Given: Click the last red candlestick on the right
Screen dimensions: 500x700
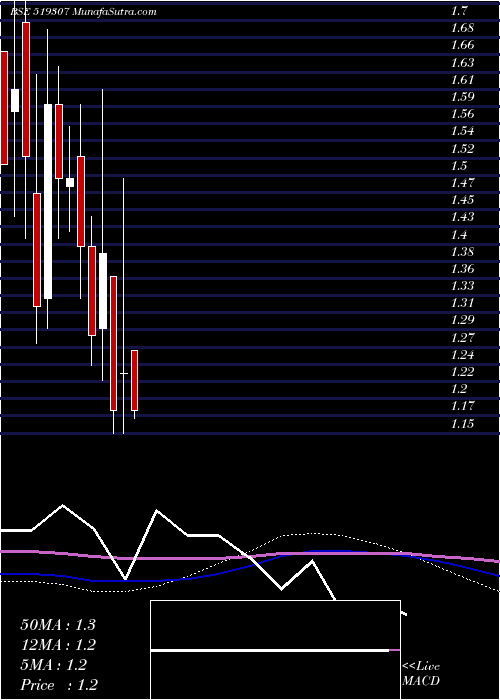Looking at the screenshot, I should tap(134, 380).
